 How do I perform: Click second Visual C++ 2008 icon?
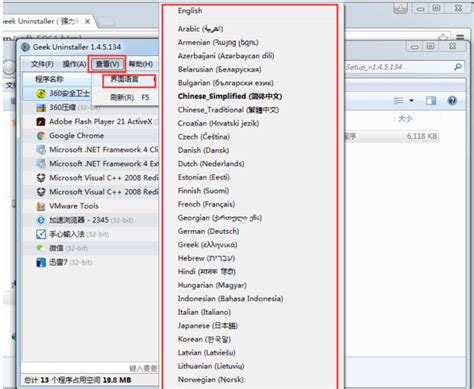click(x=41, y=192)
